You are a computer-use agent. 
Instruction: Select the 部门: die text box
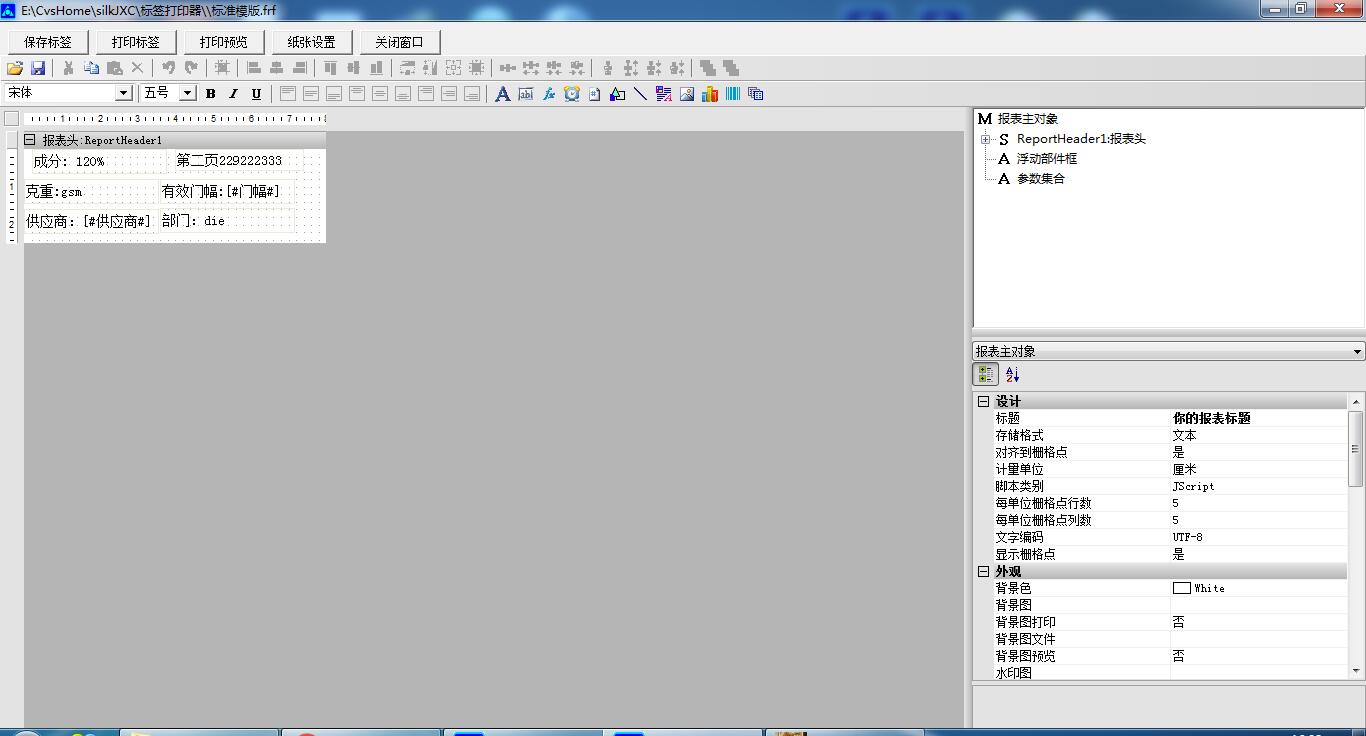pyautogui.click(x=227, y=221)
